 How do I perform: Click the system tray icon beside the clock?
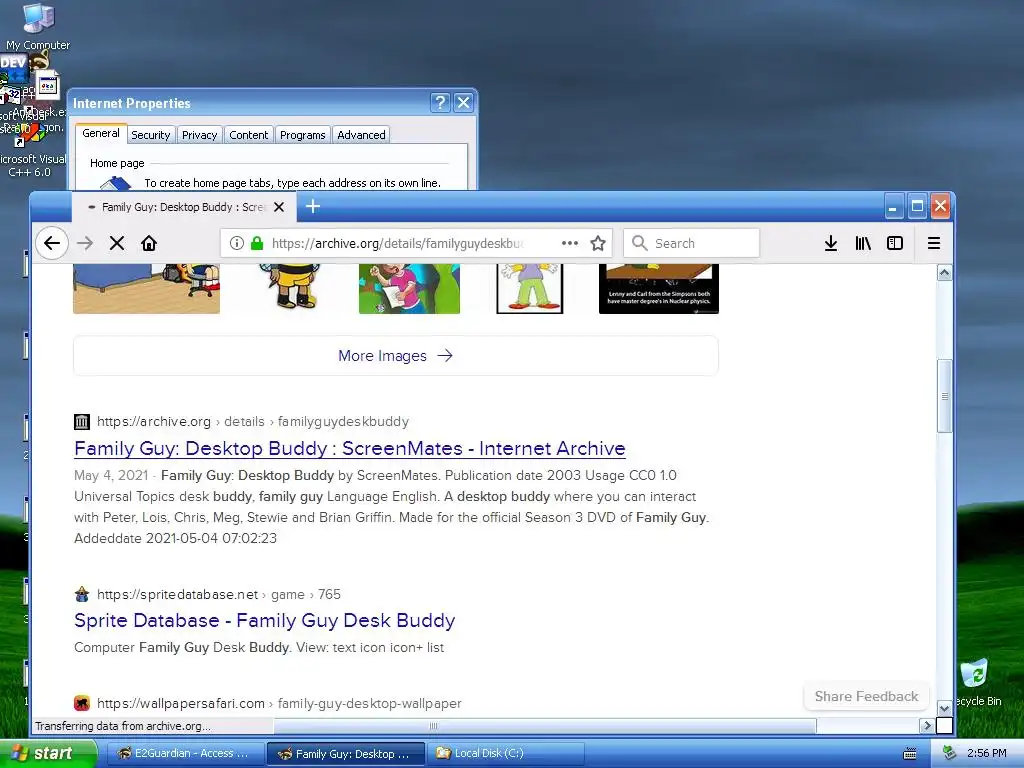pyautogui.click(x=949, y=753)
